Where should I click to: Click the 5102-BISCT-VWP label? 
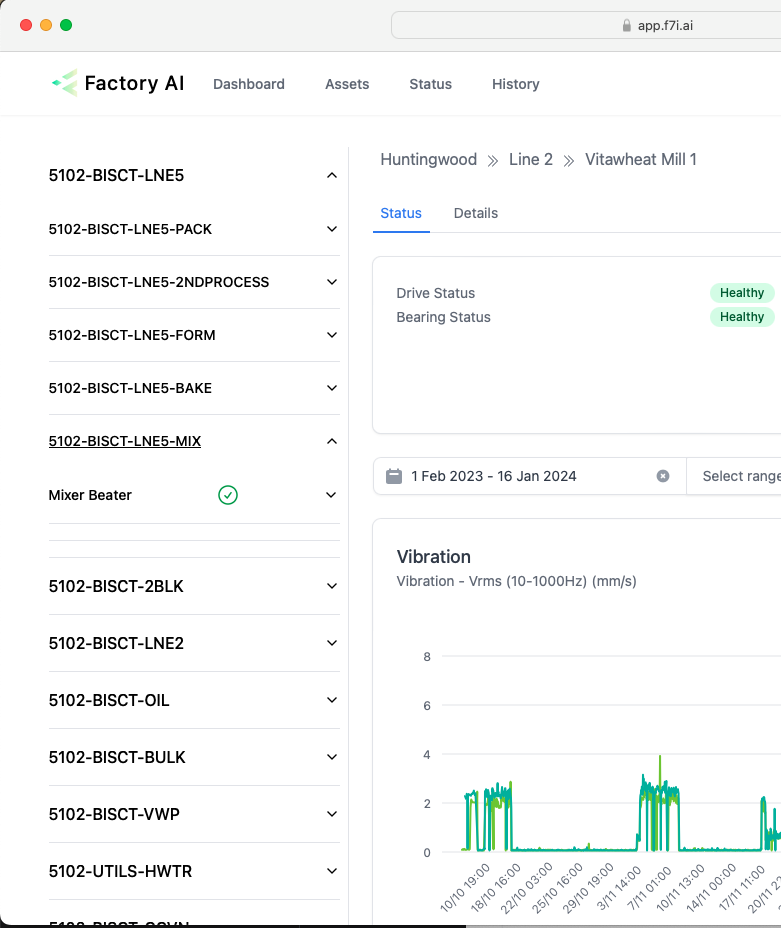[114, 814]
